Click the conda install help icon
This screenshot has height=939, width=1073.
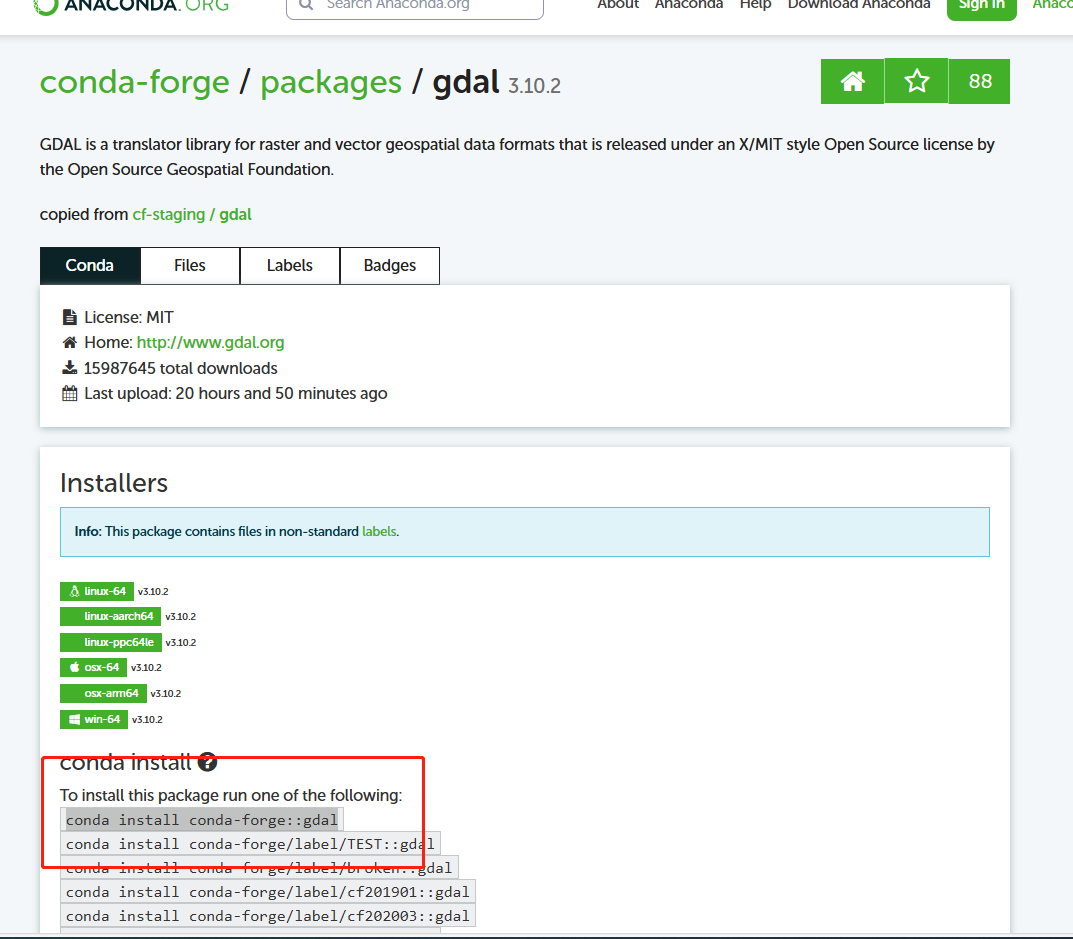pos(207,762)
